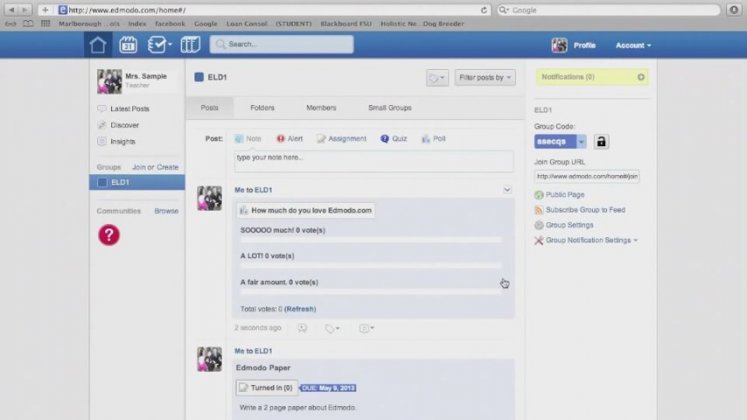Expand the poll post options chevron
The height and width of the screenshot is (420, 747).
pos(507,190)
